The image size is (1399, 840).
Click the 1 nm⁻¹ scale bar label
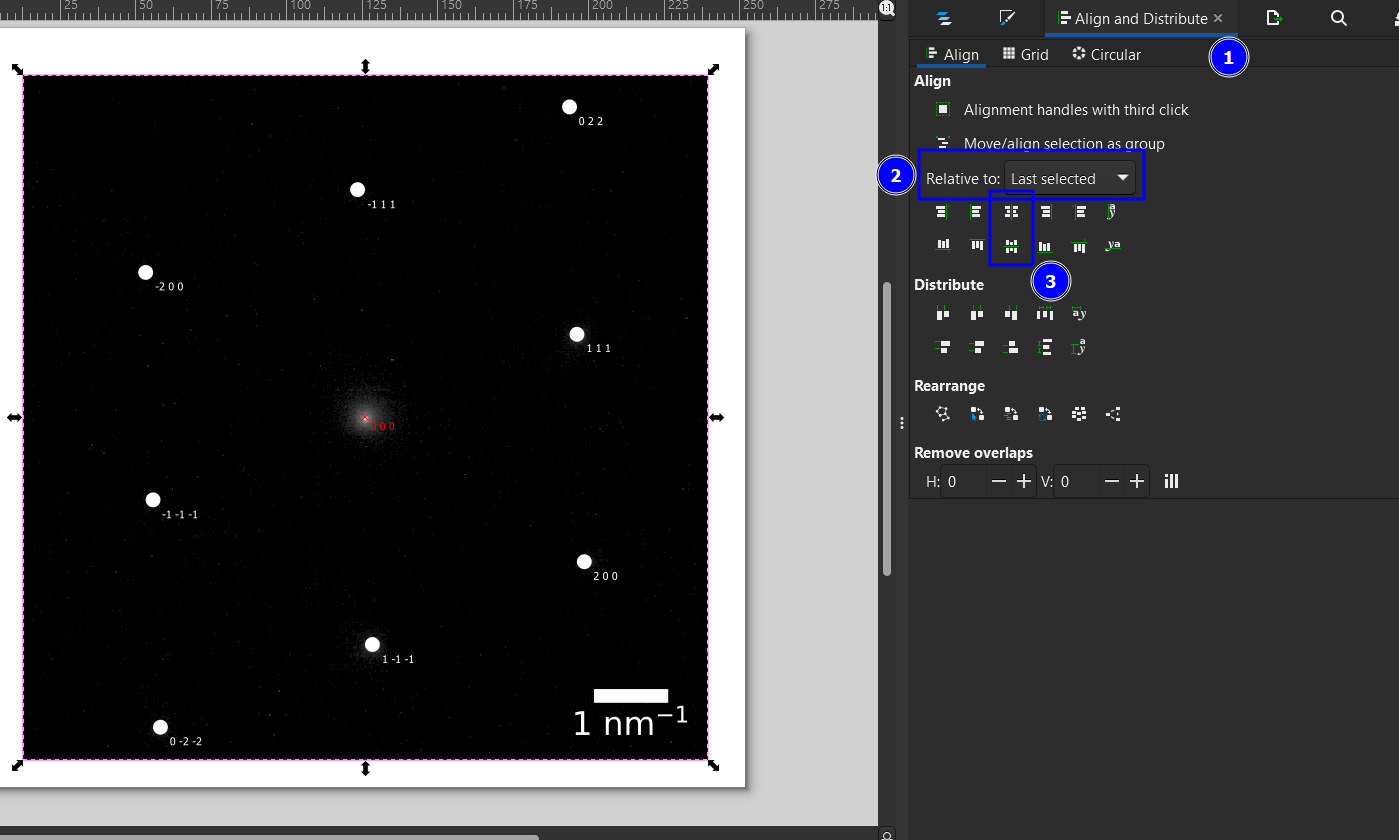click(x=630, y=722)
